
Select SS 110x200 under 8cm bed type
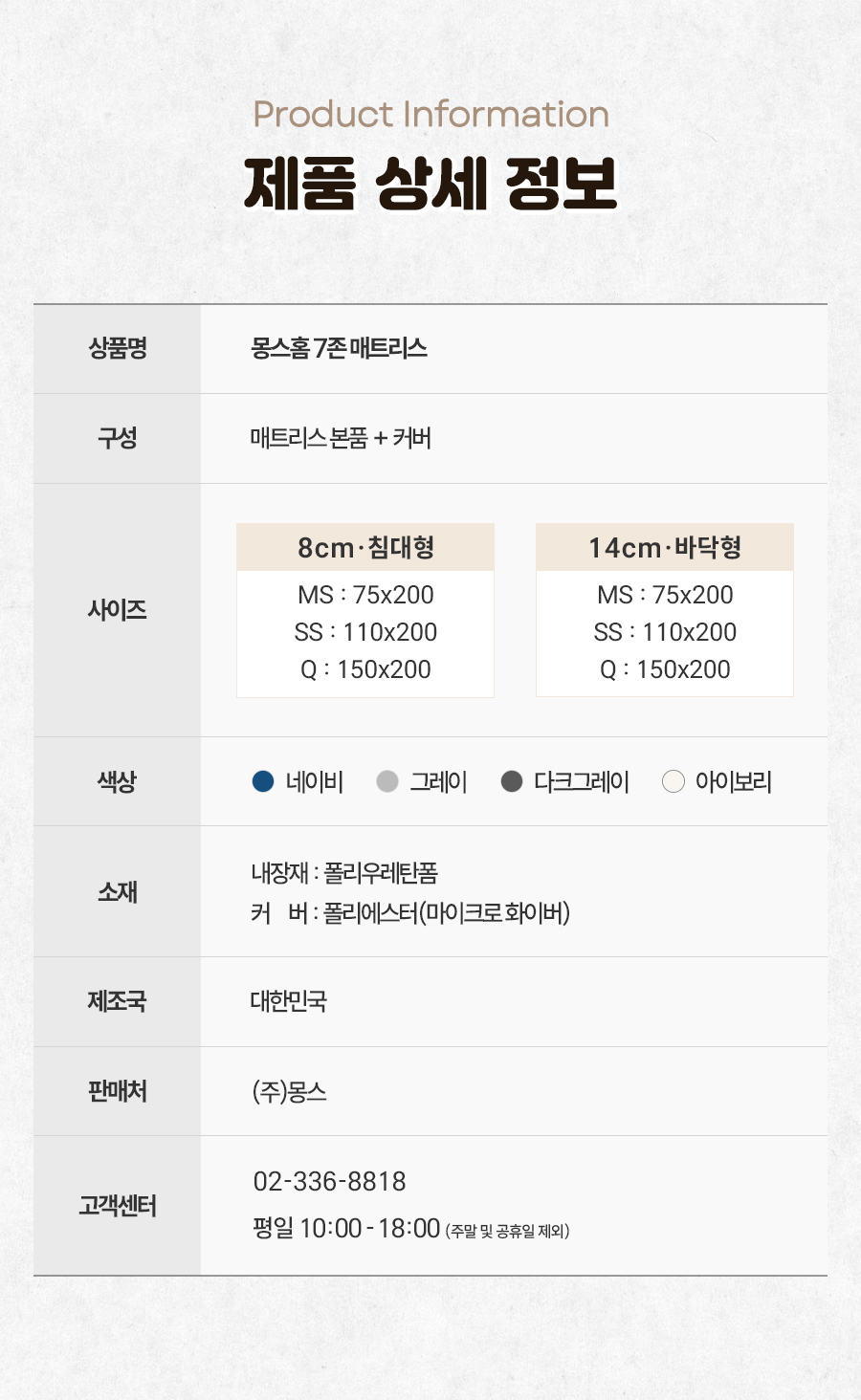click(x=365, y=632)
